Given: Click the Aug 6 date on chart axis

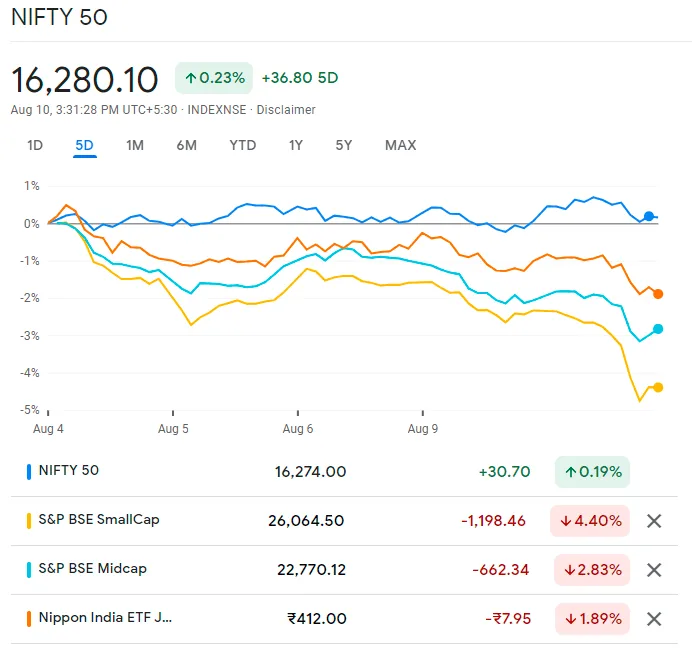Looking at the screenshot, I should [298, 428].
